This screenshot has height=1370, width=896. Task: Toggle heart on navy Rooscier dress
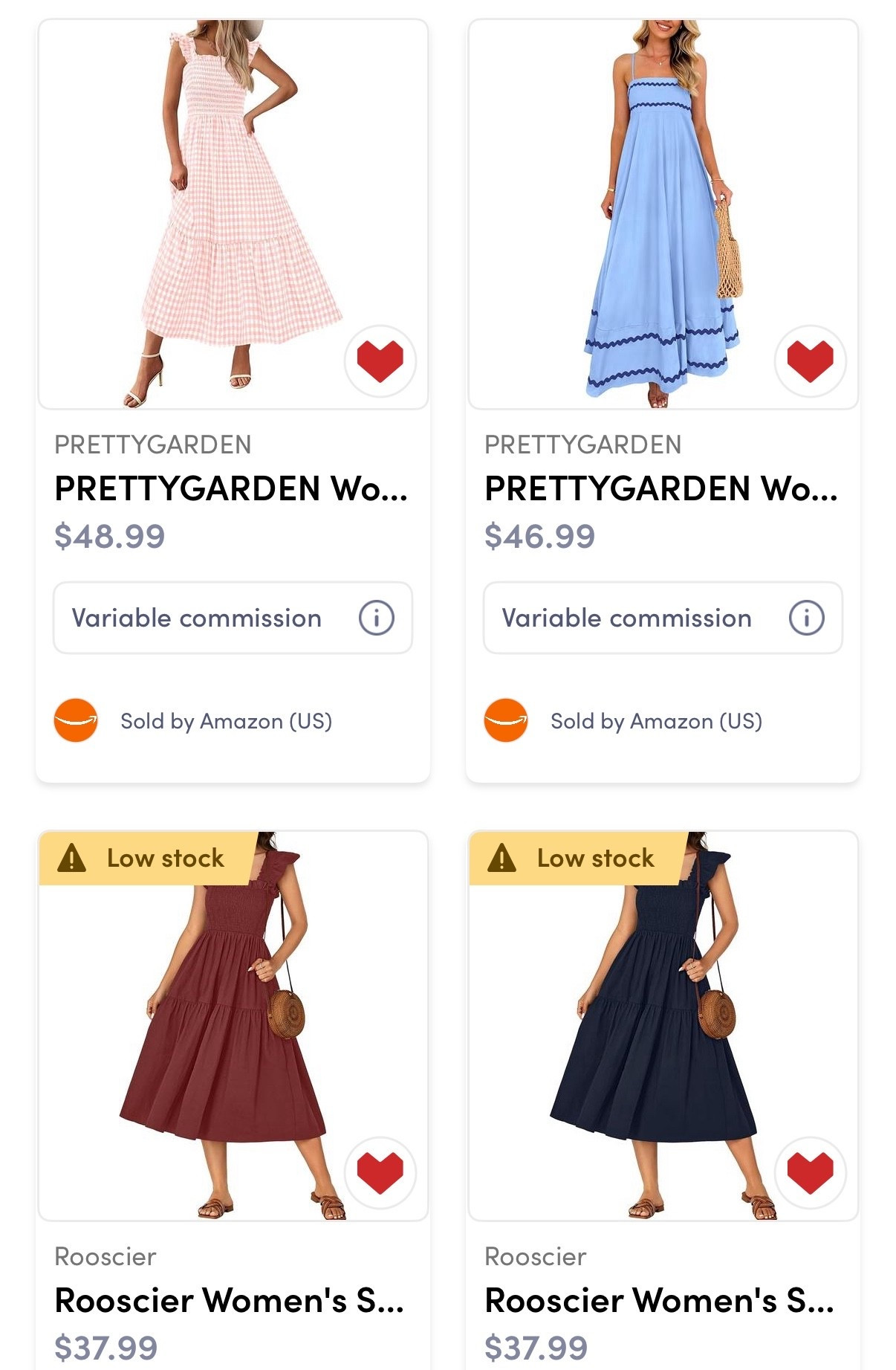point(810,1172)
